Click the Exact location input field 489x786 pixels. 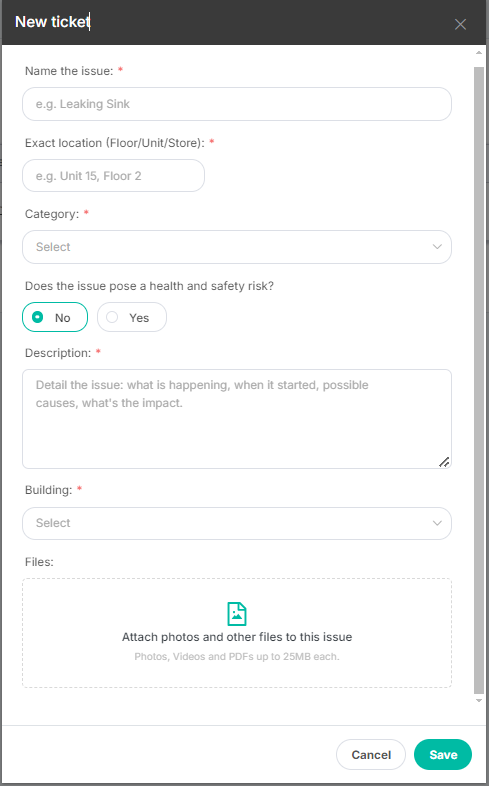tap(114, 175)
